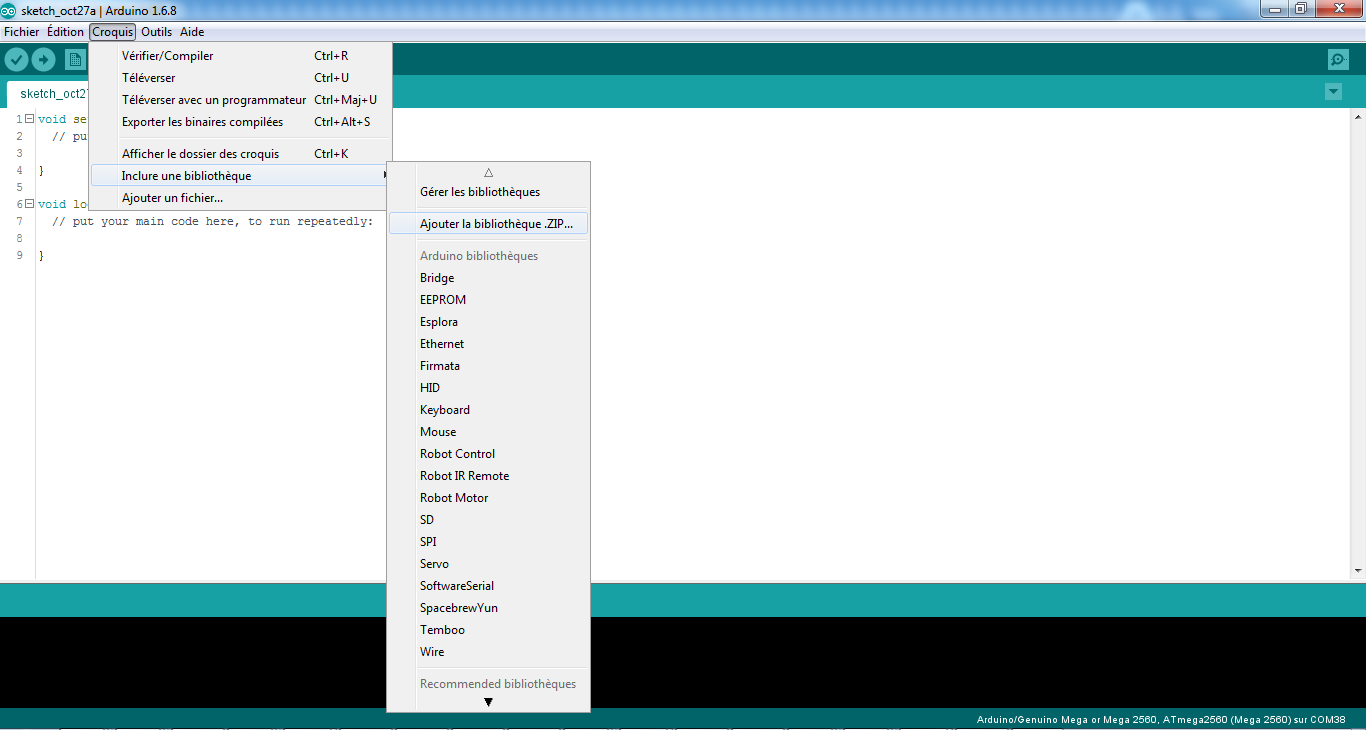The height and width of the screenshot is (730, 1366).
Task: Open the tab options dropdown arrow
Action: tap(1333, 92)
